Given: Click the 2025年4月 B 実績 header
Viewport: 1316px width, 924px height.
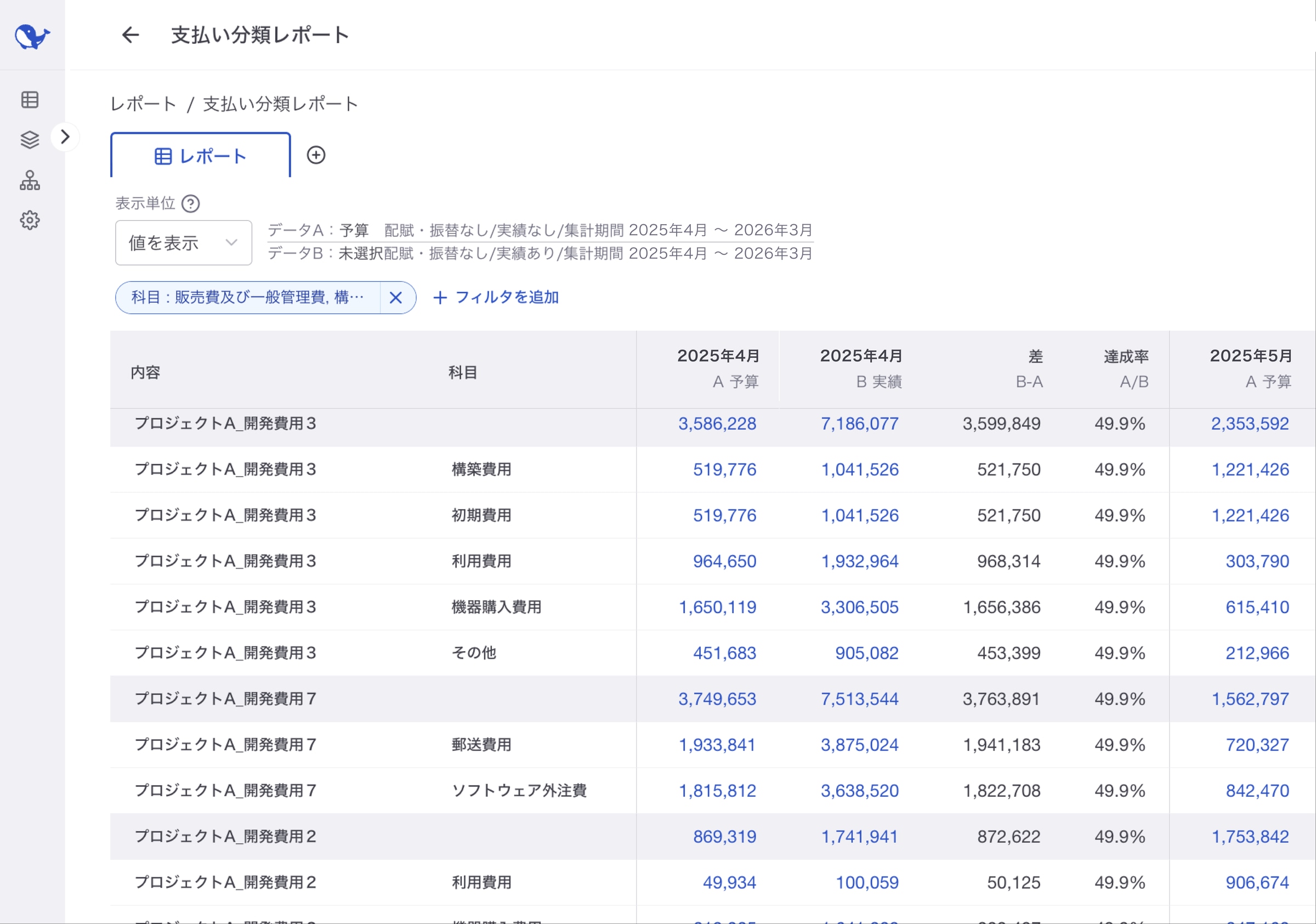Looking at the screenshot, I should pyautogui.click(x=861, y=368).
